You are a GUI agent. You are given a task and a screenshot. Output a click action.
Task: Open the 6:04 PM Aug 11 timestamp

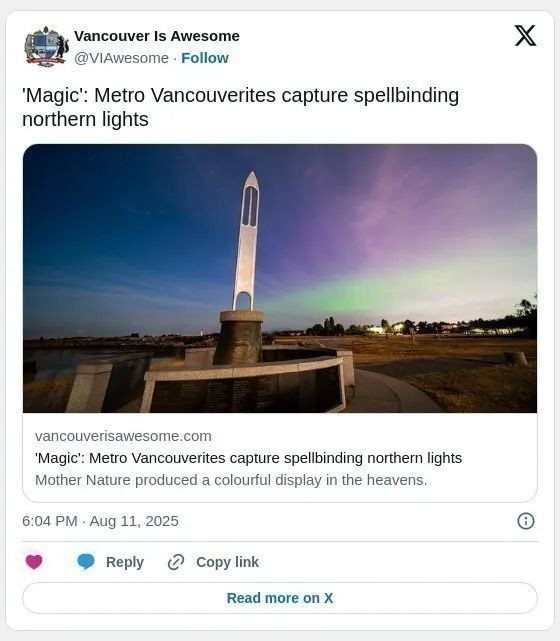pyautogui.click(x=100, y=521)
